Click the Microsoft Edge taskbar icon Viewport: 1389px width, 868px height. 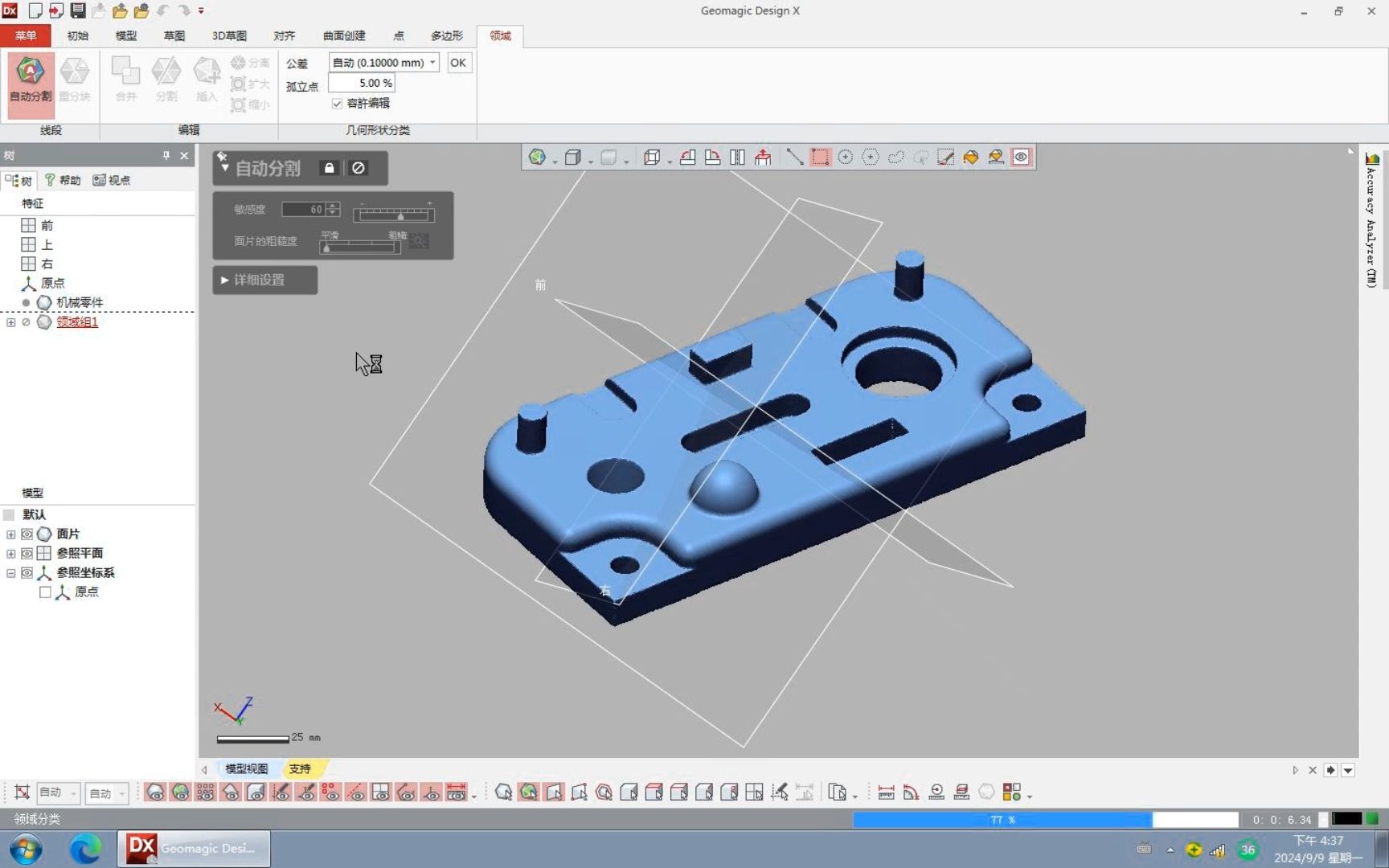tap(85, 849)
